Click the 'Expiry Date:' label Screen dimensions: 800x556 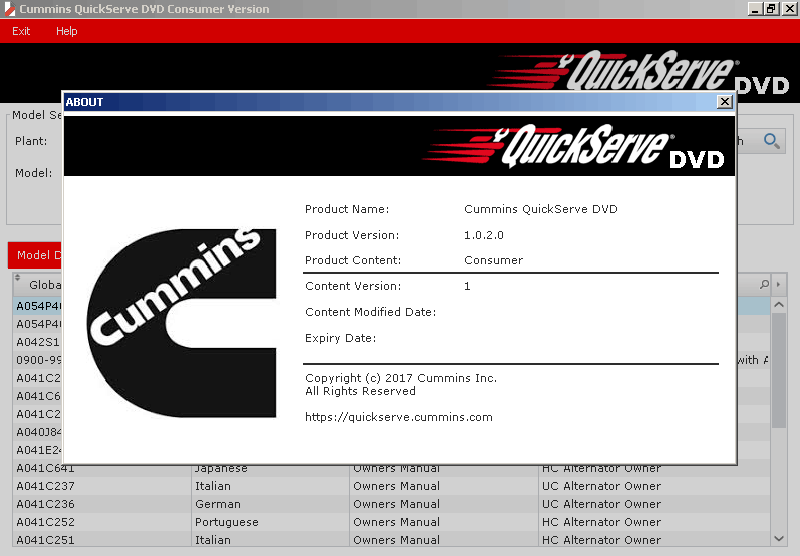pyautogui.click(x=340, y=338)
